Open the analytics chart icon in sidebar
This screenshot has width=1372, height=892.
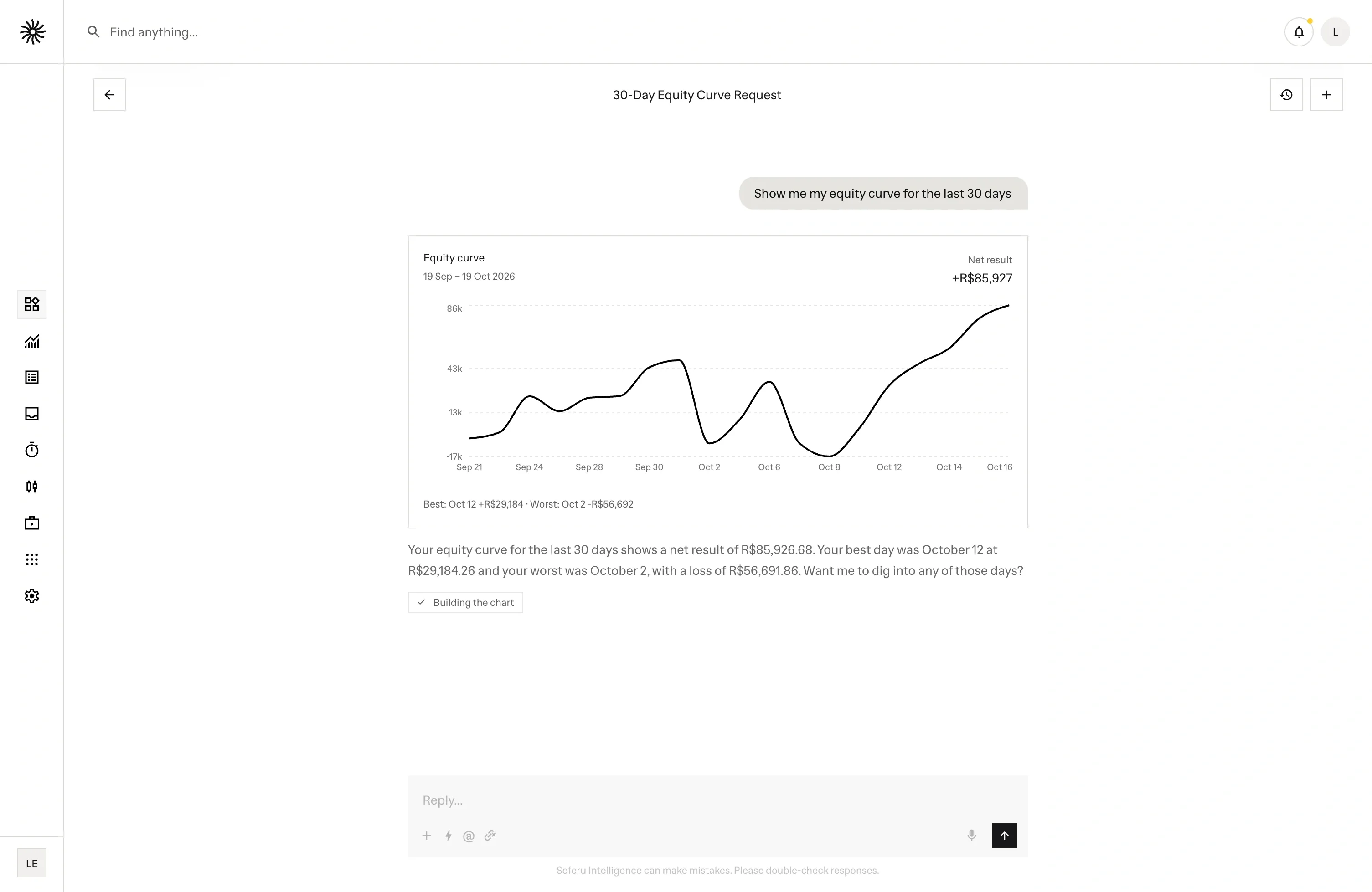coord(32,341)
